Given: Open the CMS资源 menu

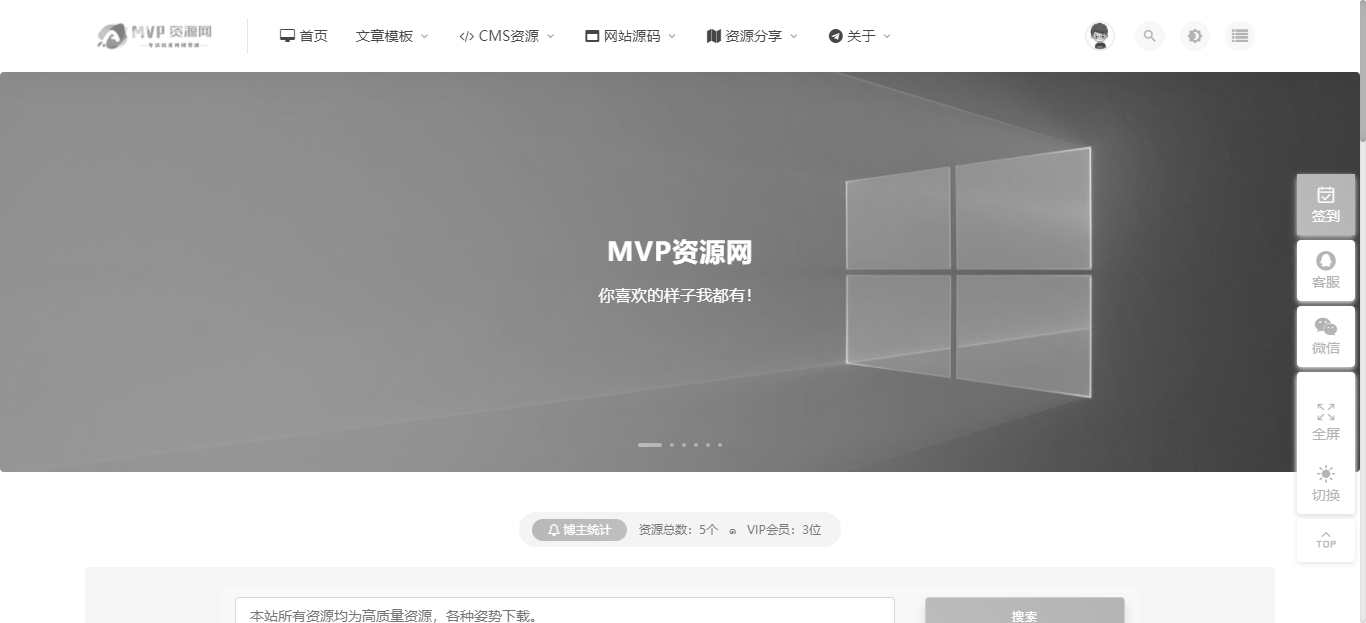Looking at the screenshot, I should (x=507, y=36).
